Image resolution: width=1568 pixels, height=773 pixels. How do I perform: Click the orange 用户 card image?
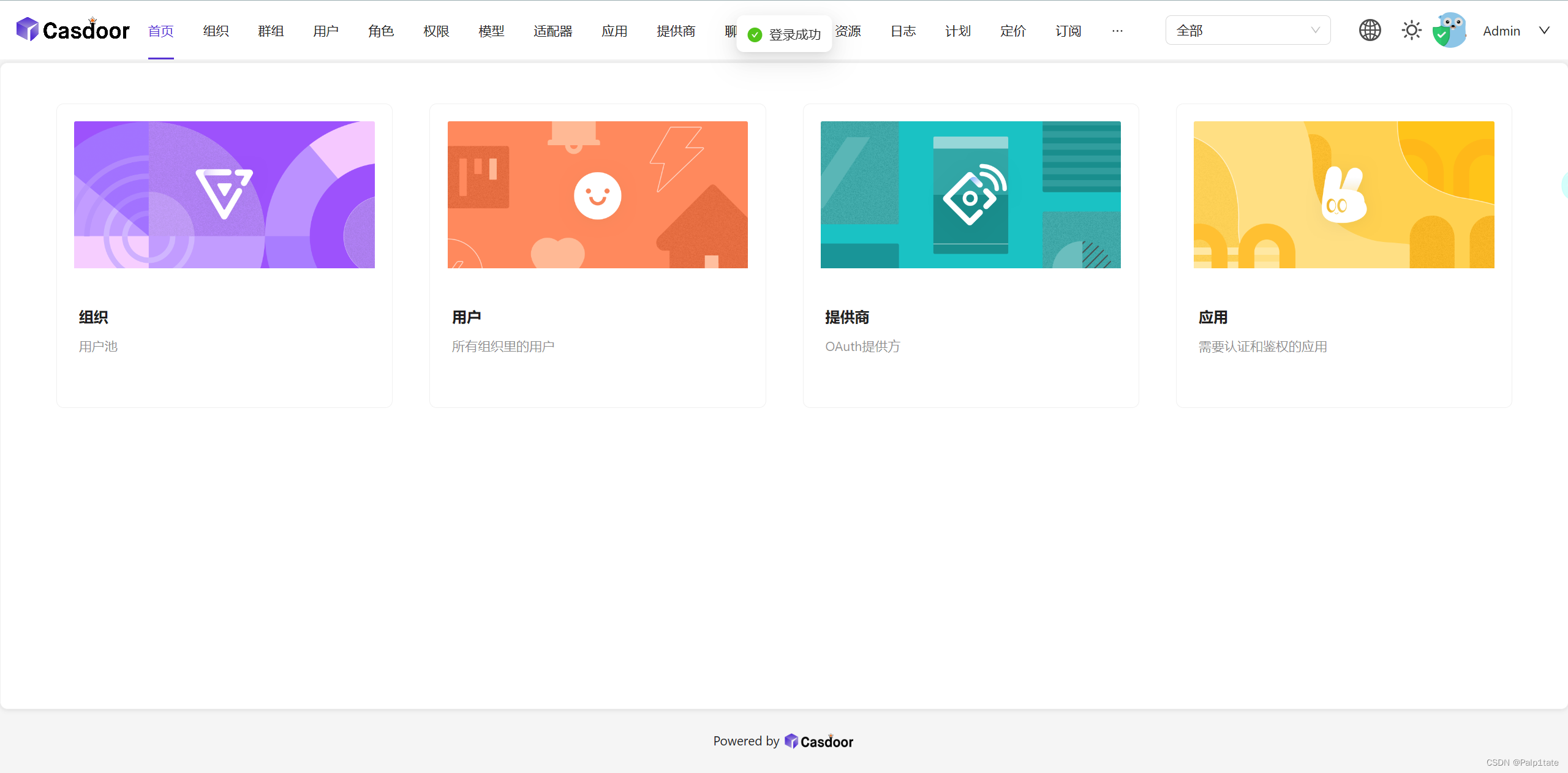(598, 195)
